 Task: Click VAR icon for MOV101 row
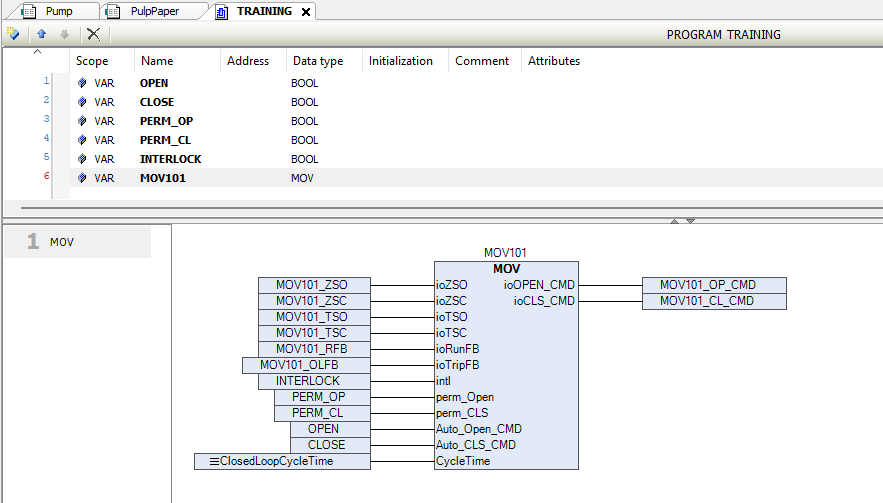pyautogui.click(x=82, y=178)
